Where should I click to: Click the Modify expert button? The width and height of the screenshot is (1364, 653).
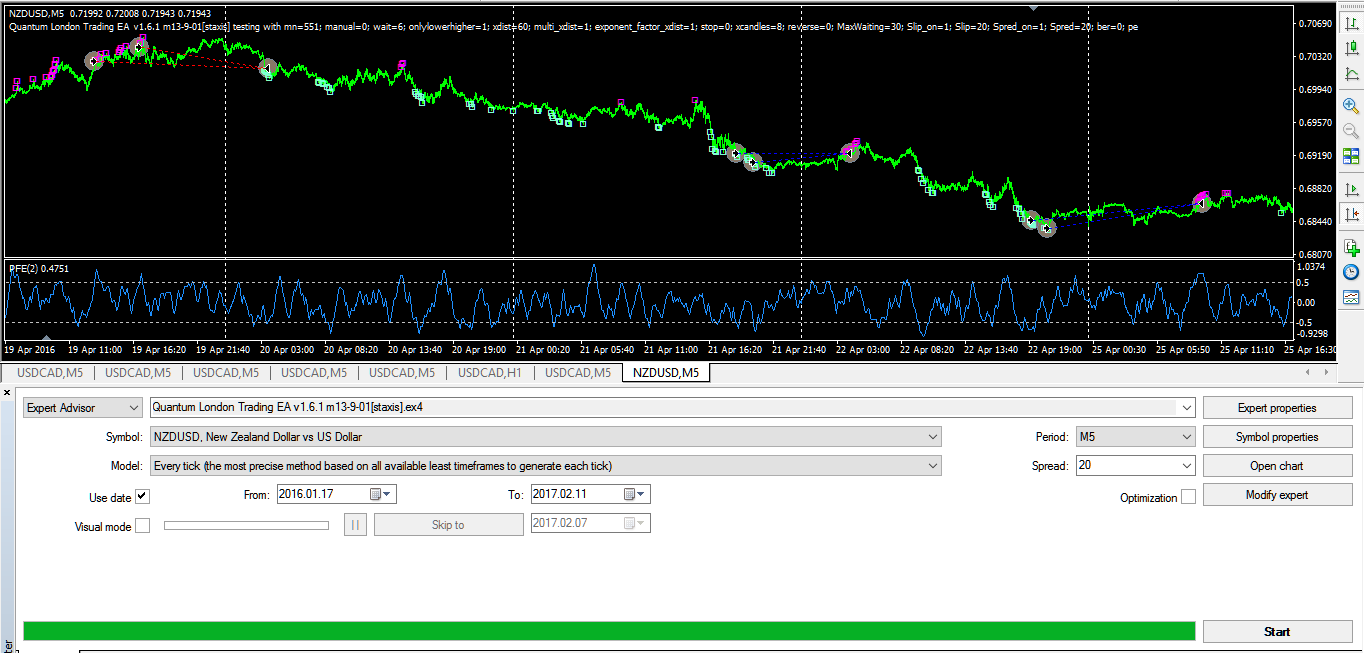(x=1277, y=495)
